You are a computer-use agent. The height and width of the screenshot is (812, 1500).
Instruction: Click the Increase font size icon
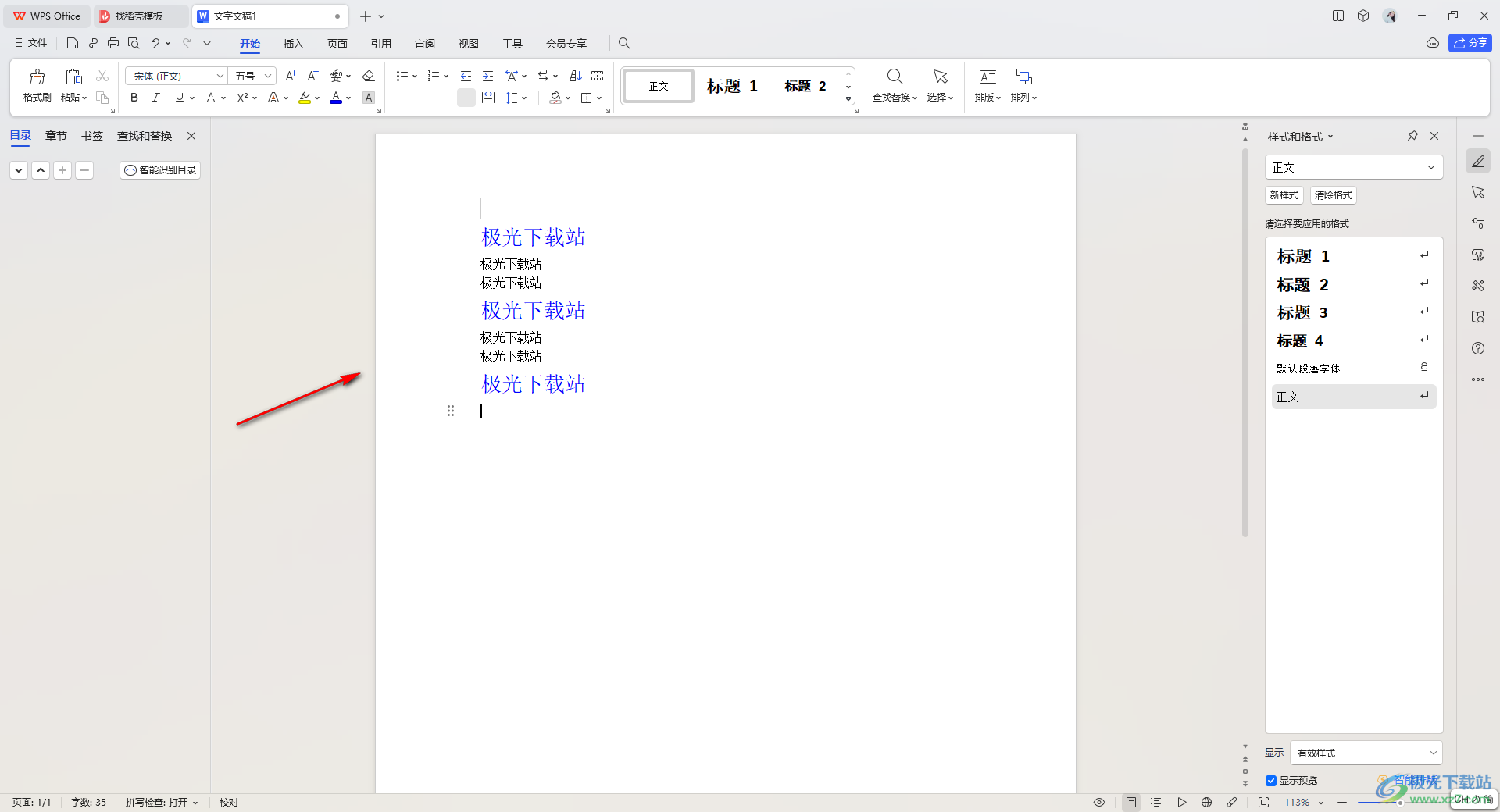tap(291, 76)
